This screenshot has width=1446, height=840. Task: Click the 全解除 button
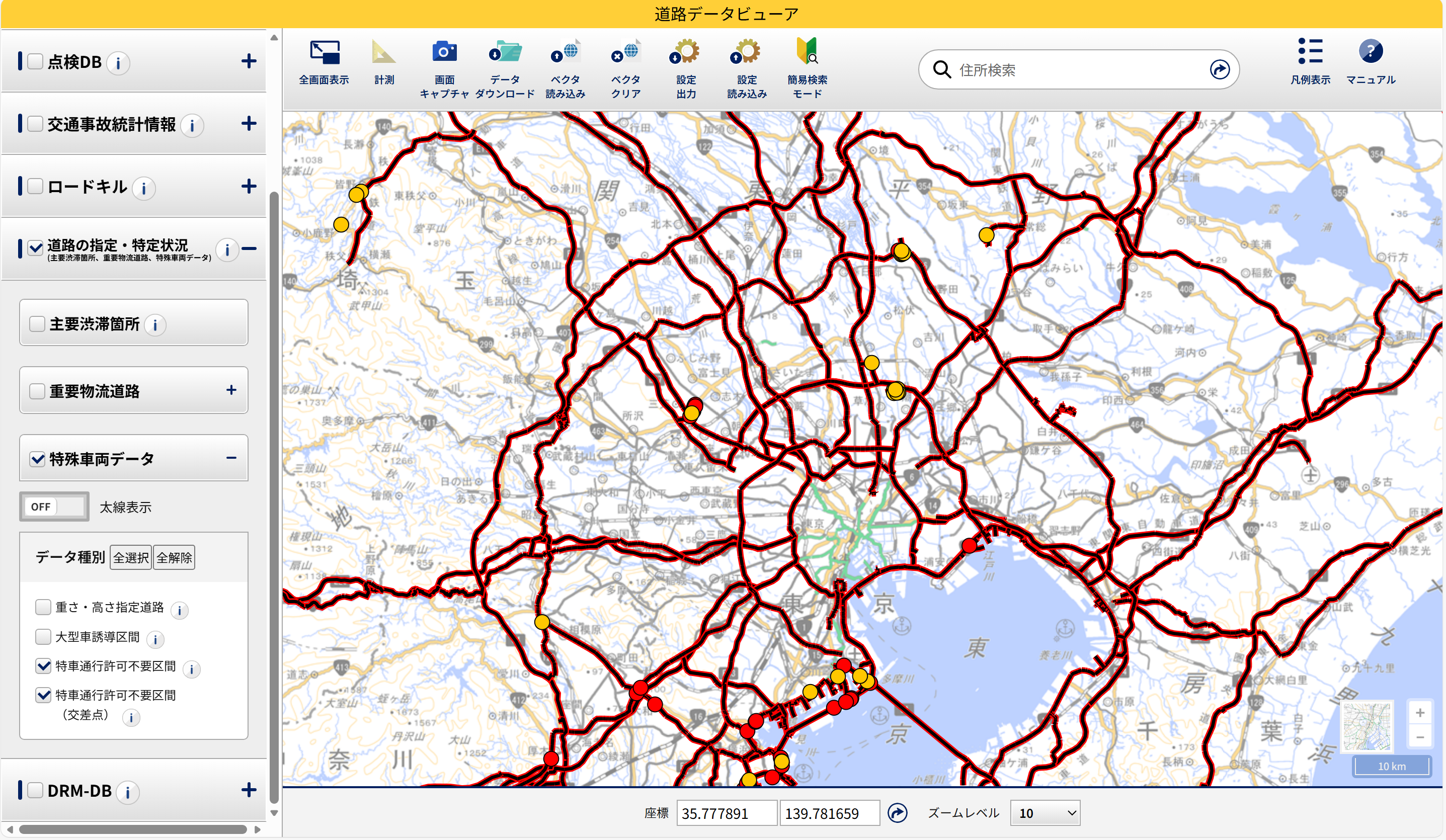coord(175,557)
